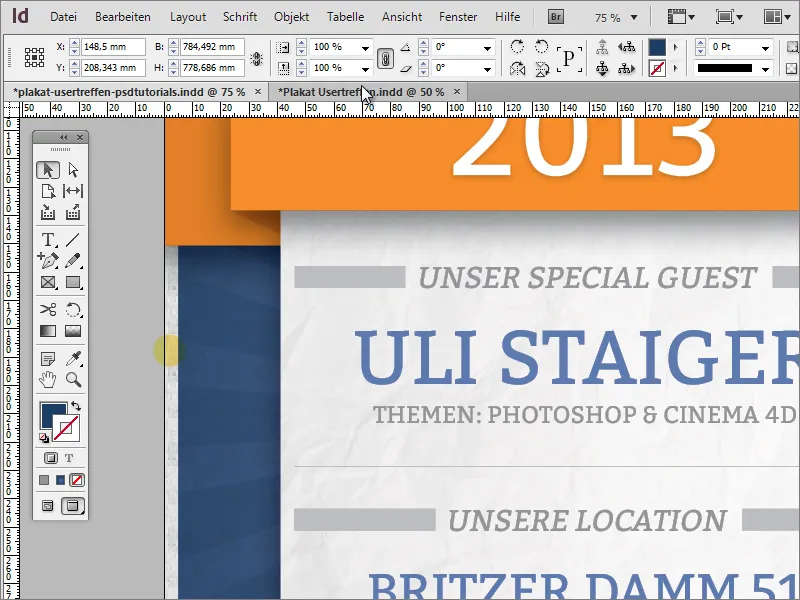Choose the Rectangle Frame tool

[48, 282]
